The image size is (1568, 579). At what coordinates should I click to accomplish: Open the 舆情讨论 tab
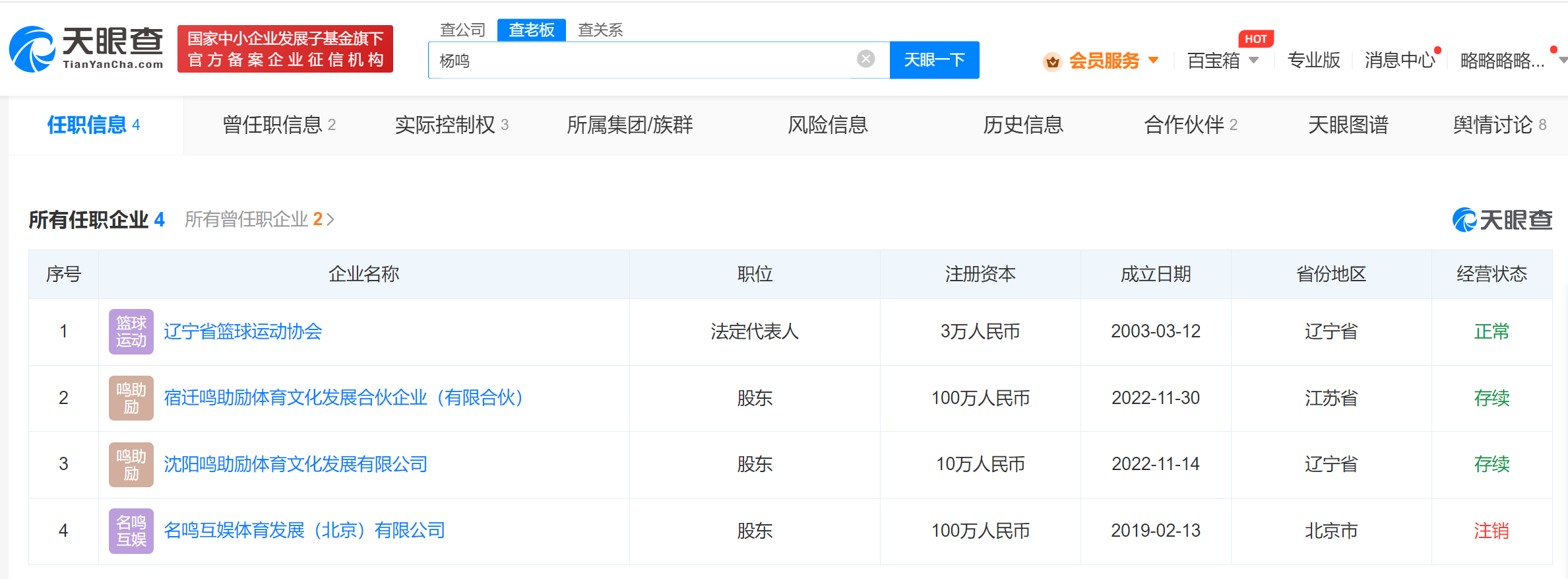(x=1499, y=125)
